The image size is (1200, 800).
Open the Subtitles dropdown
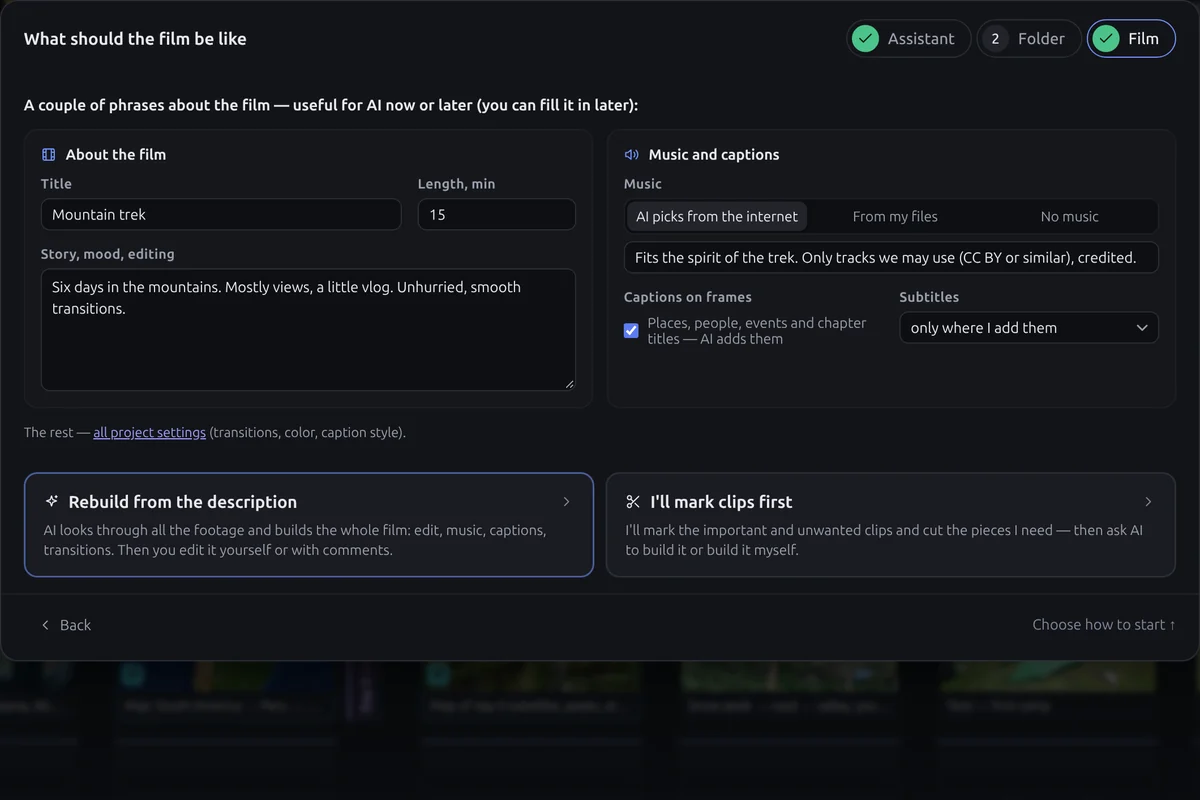[x=1029, y=328]
